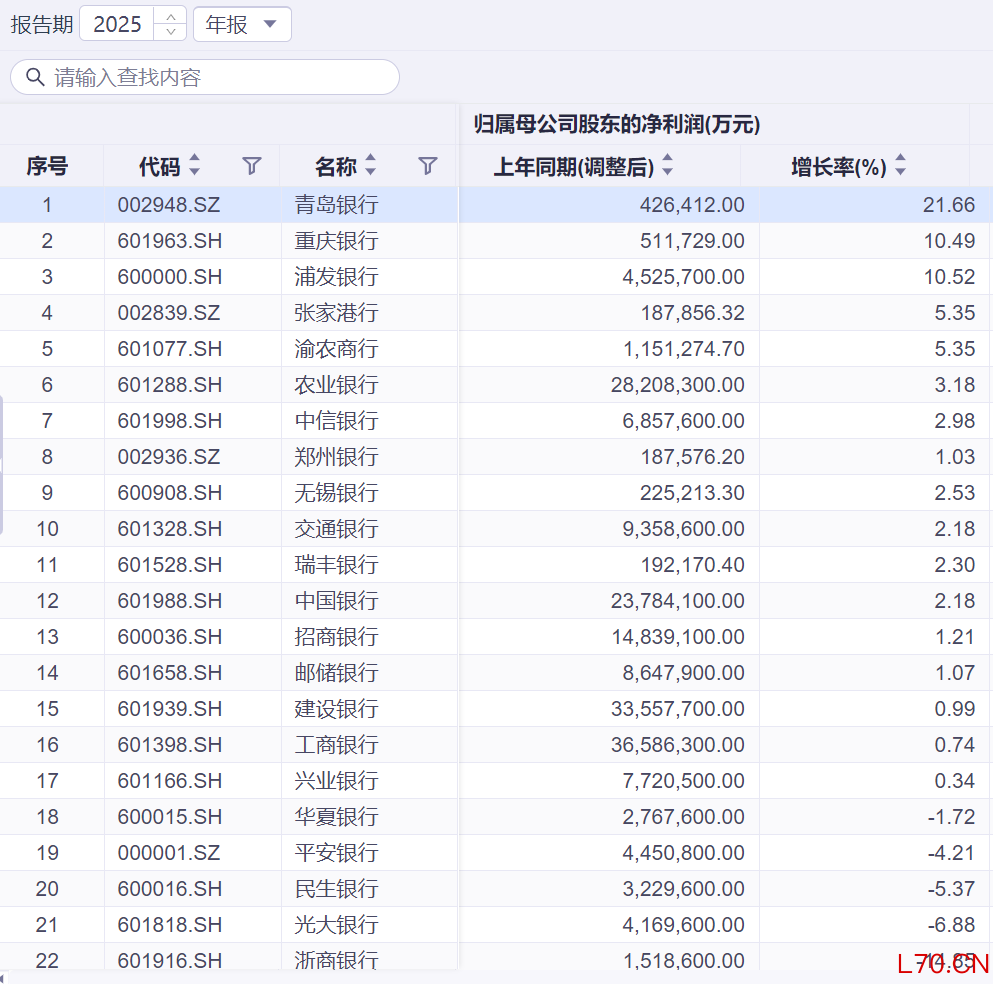The width and height of the screenshot is (993, 984).
Task: Select the 青岛银行 row name
Action: pos(336,205)
